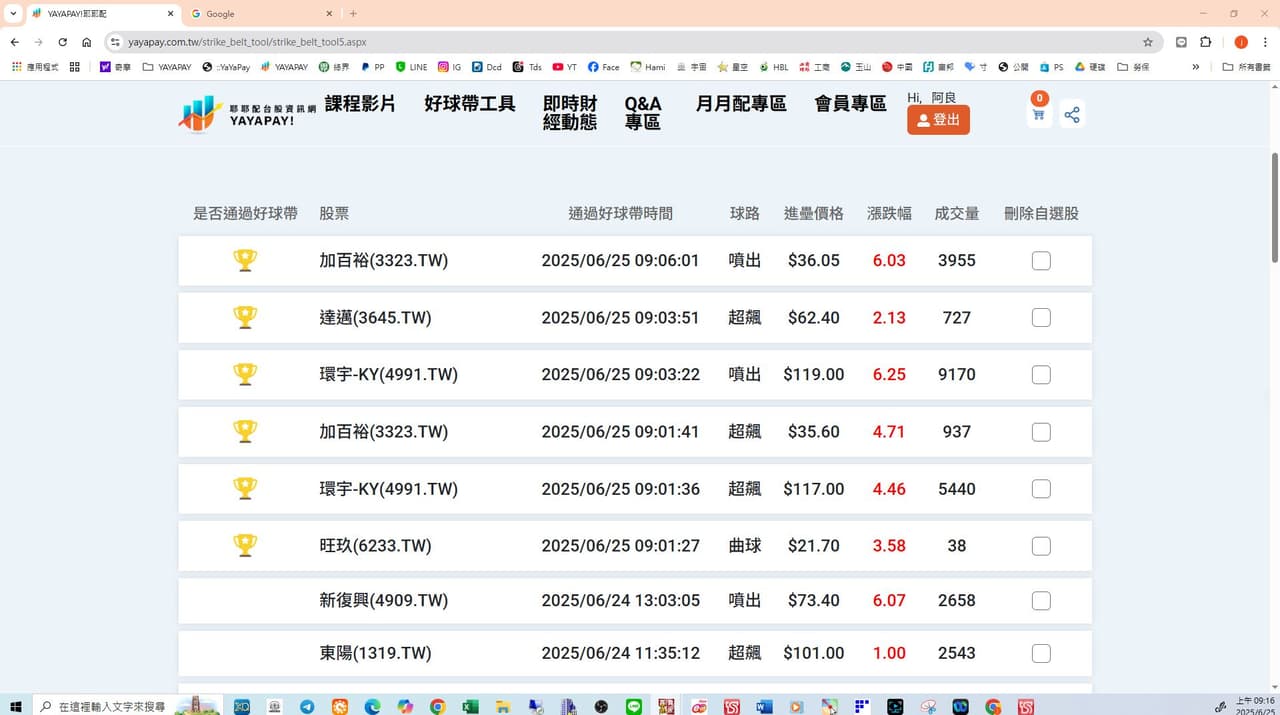This screenshot has height=715, width=1280.
Task: Open the Q&A專區 menu
Action: tap(643, 113)
